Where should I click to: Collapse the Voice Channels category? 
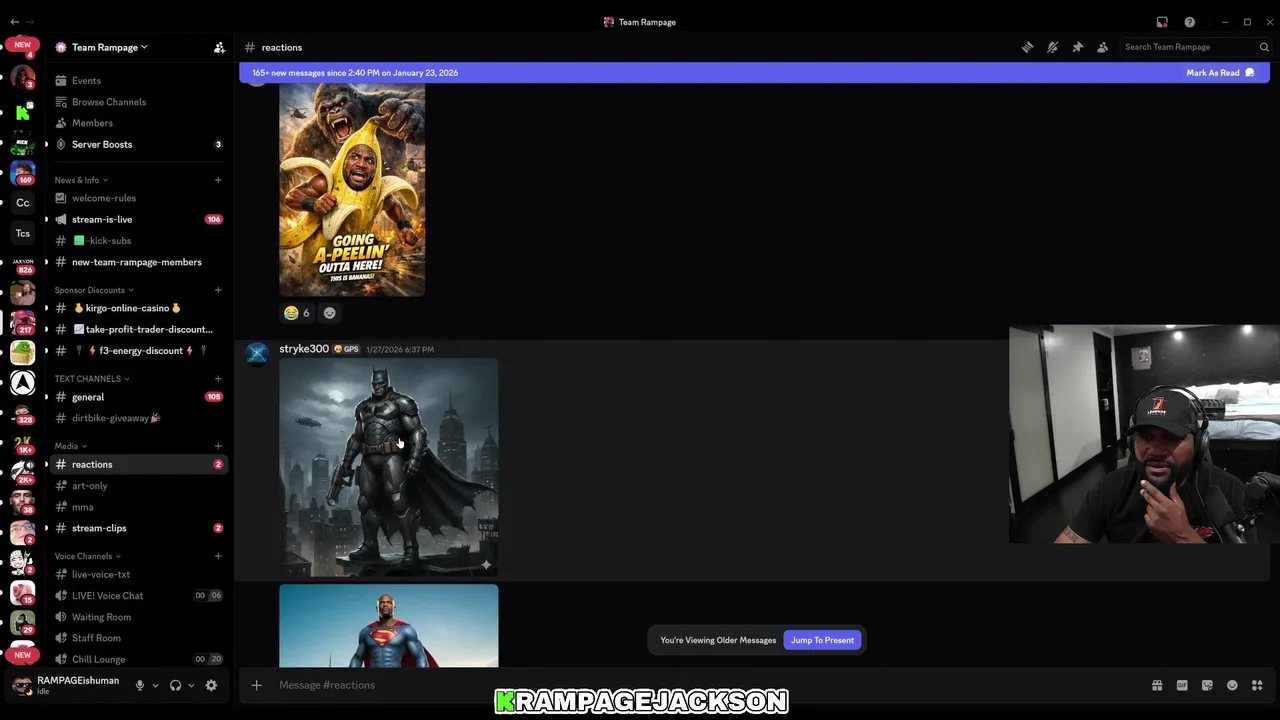pyautogui.click(x=87, y=556)
